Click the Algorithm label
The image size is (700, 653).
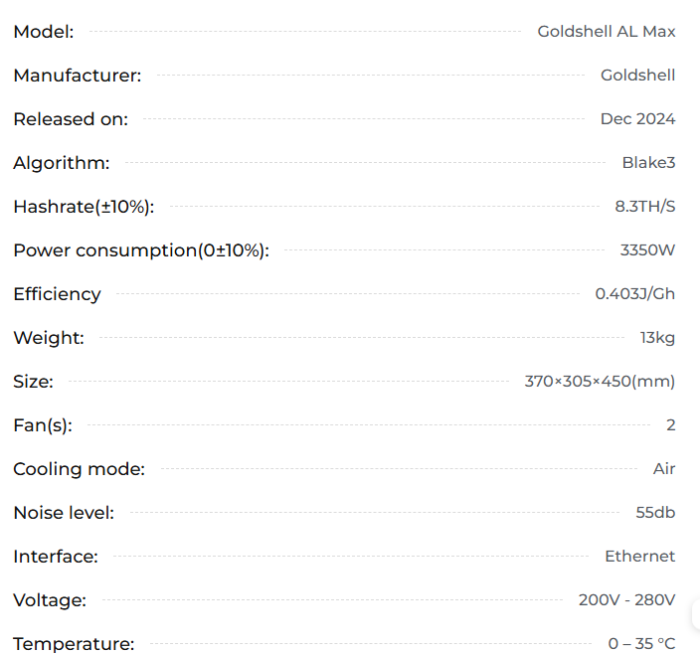[x=61, y=163]
